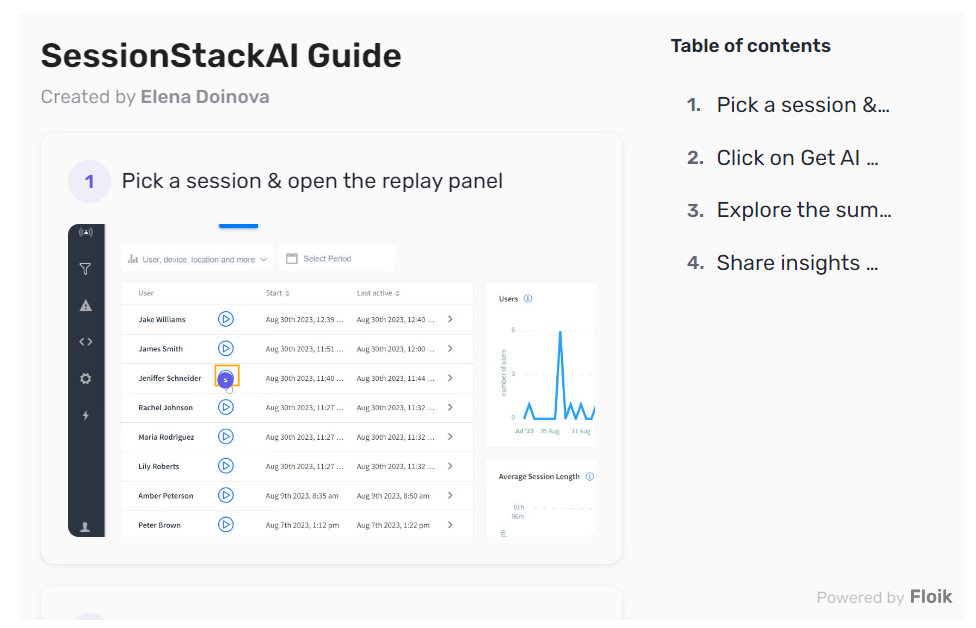
Task: Expand James Smith's row with the chevron
Action: coord(450,349)
